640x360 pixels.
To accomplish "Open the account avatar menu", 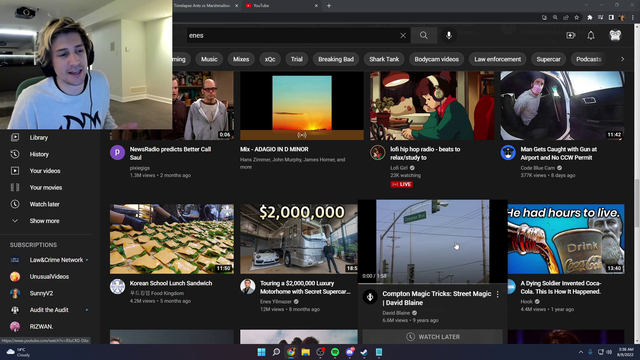I will (x=615, y=36).
